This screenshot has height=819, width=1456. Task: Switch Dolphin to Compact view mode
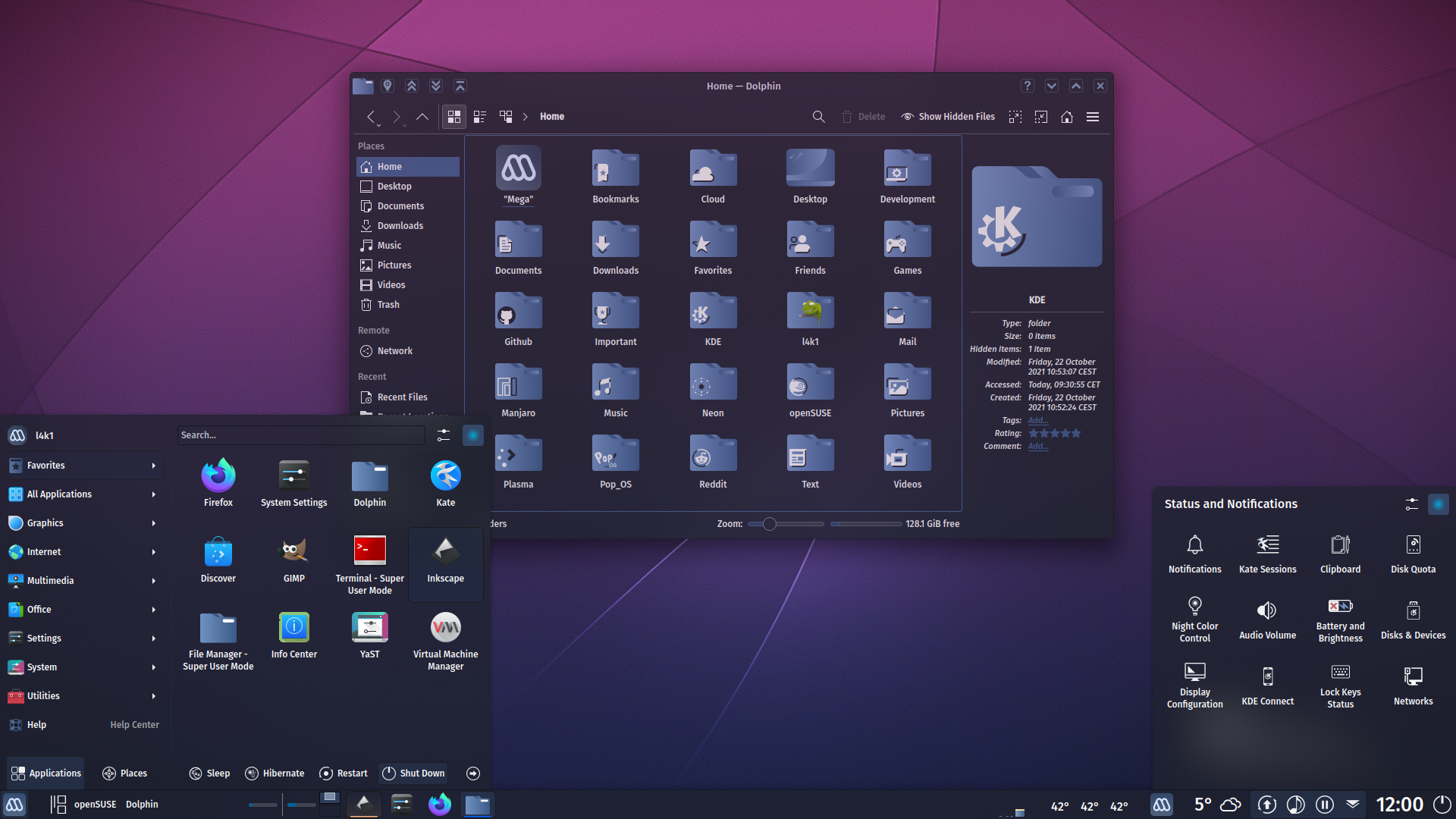[480, 117]
